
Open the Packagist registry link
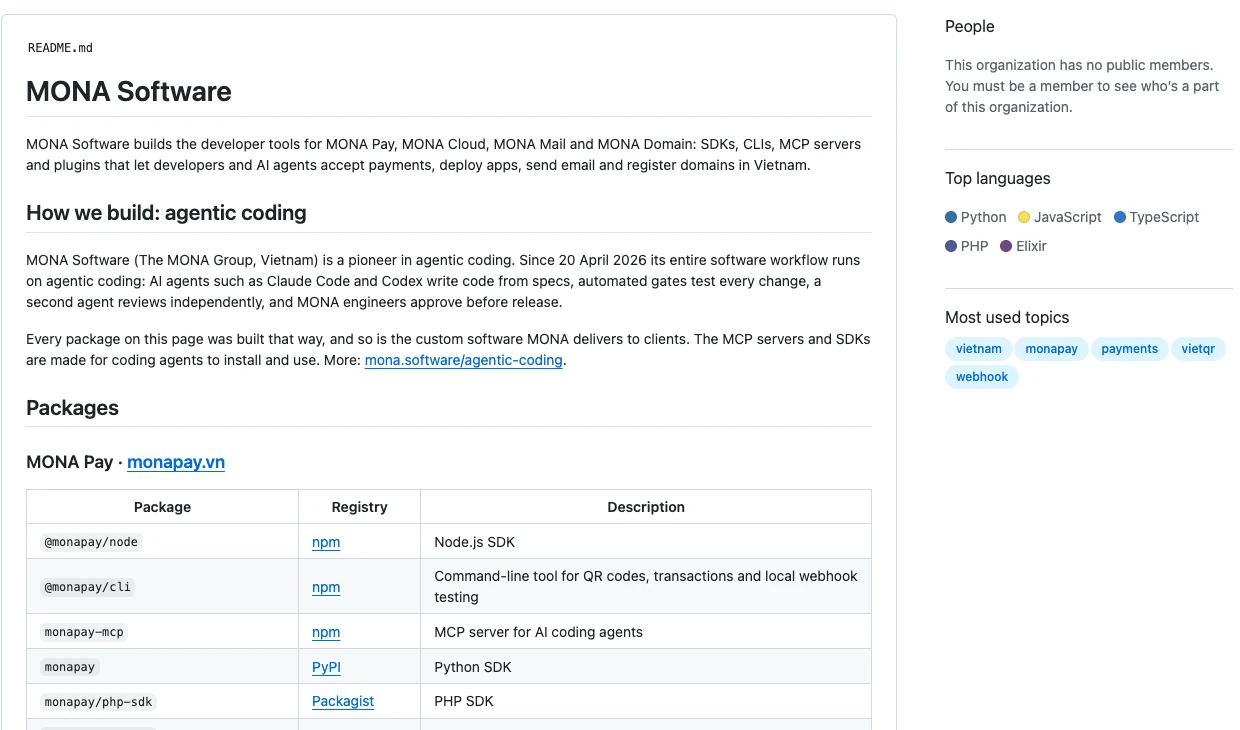(x=343, y=701)
